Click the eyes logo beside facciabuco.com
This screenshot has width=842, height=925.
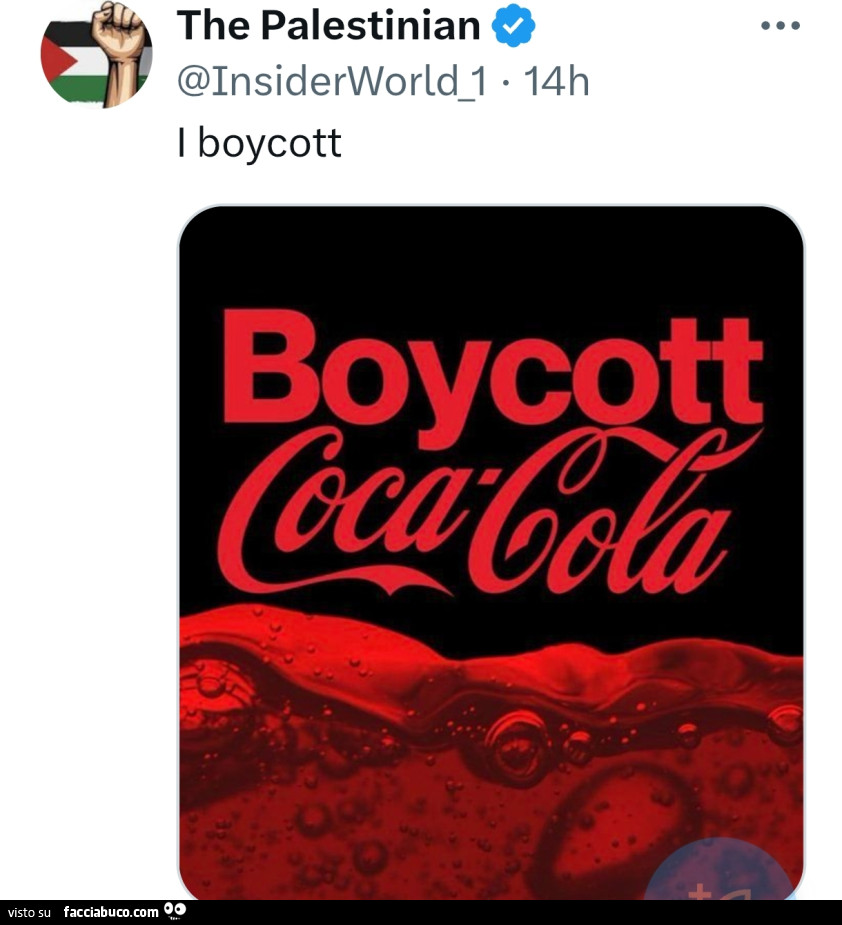tap(175, 911)
